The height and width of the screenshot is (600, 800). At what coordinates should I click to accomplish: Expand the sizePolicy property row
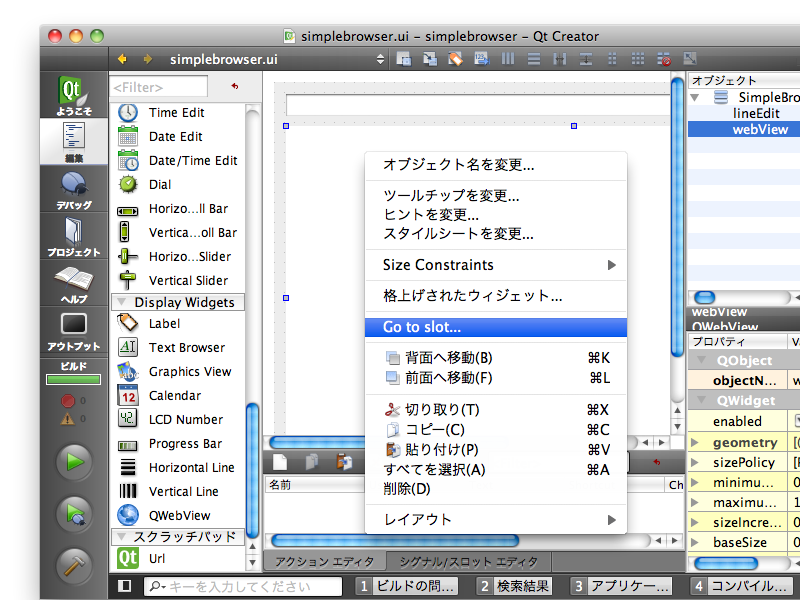(x=696, y=464)
